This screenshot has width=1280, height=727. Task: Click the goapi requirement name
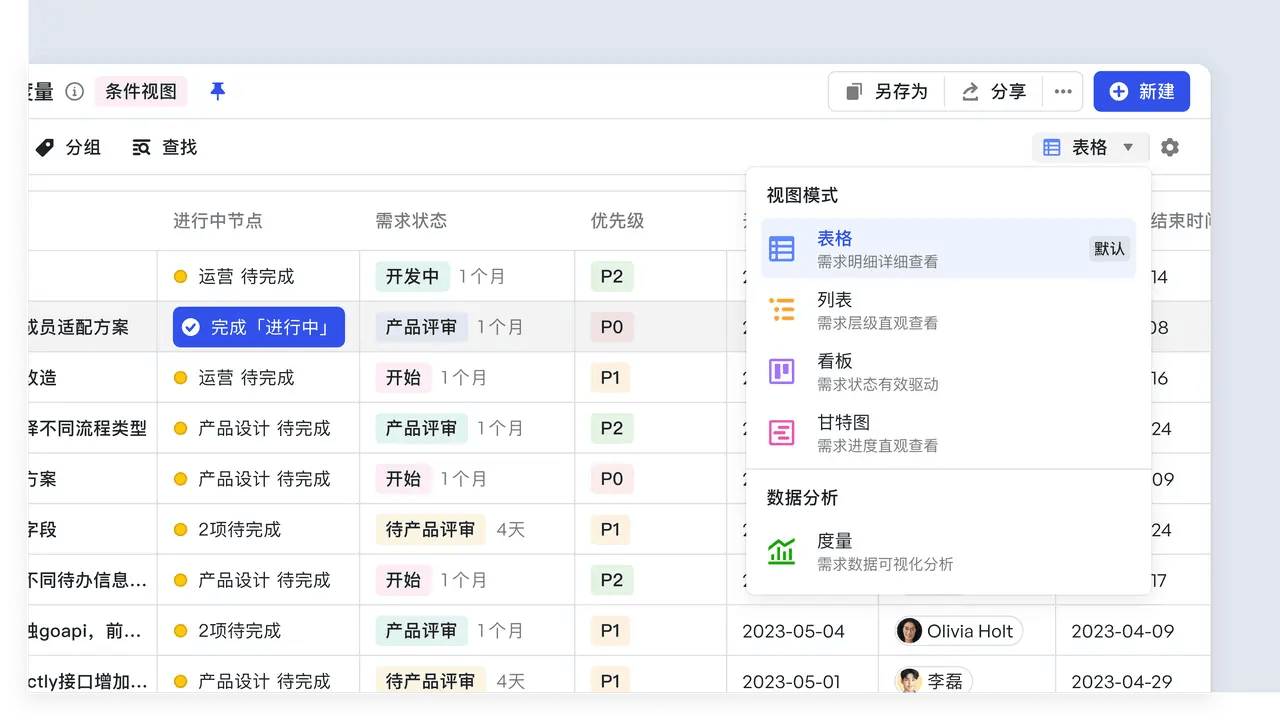click(85, 631)
